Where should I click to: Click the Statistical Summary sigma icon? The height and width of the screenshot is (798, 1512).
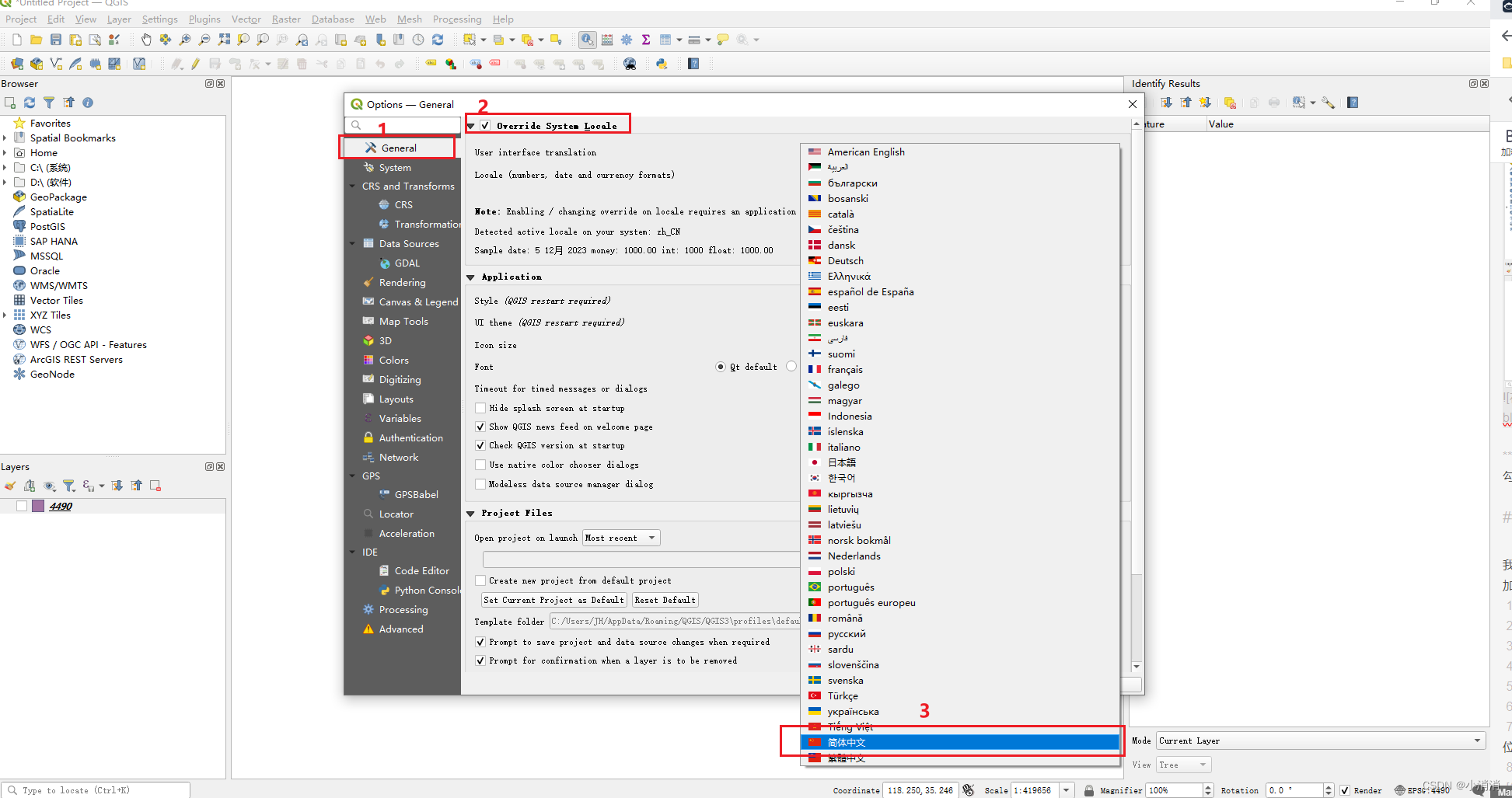646,40
